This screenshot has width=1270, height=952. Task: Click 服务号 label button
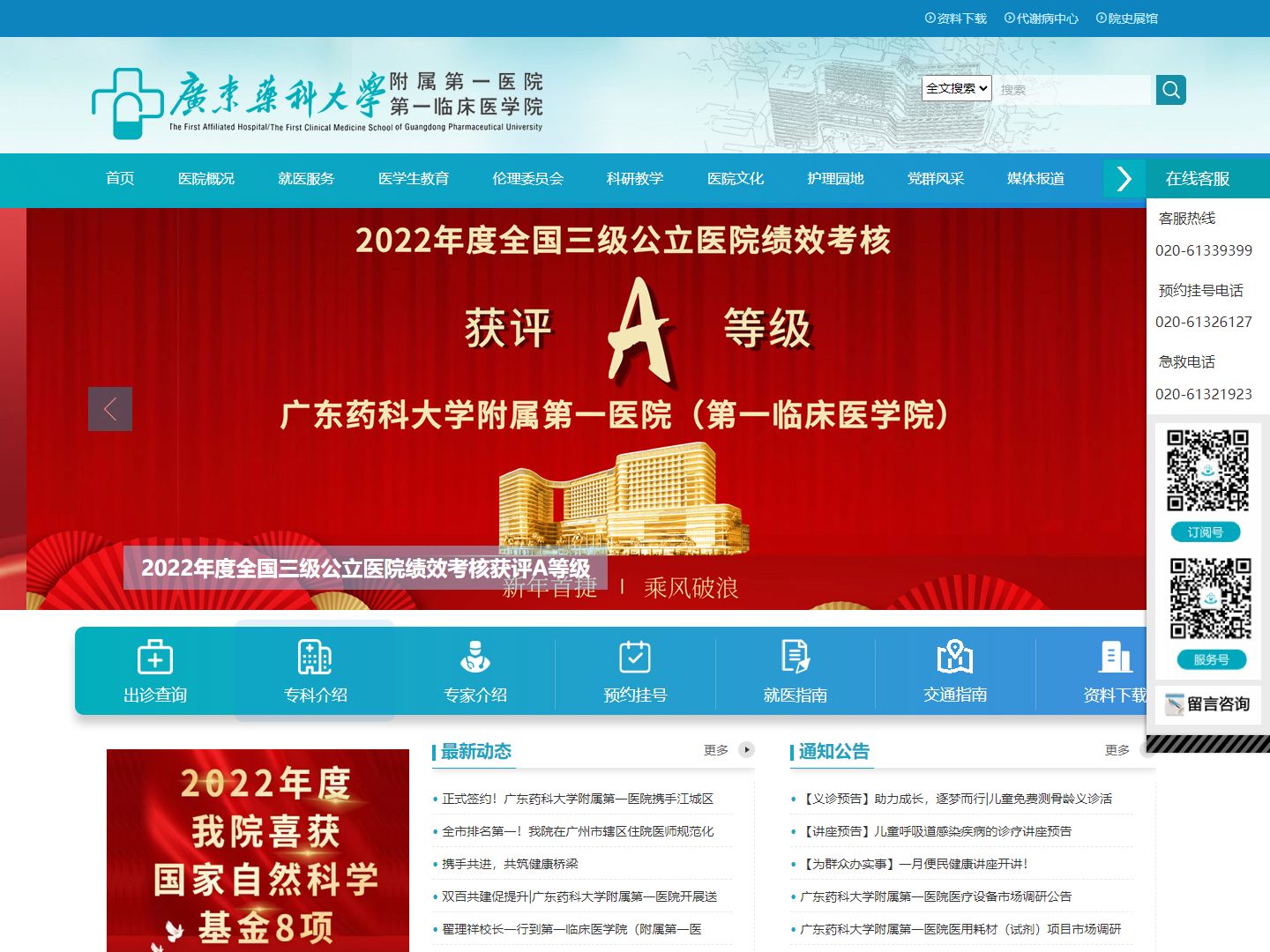(1212, 659)
